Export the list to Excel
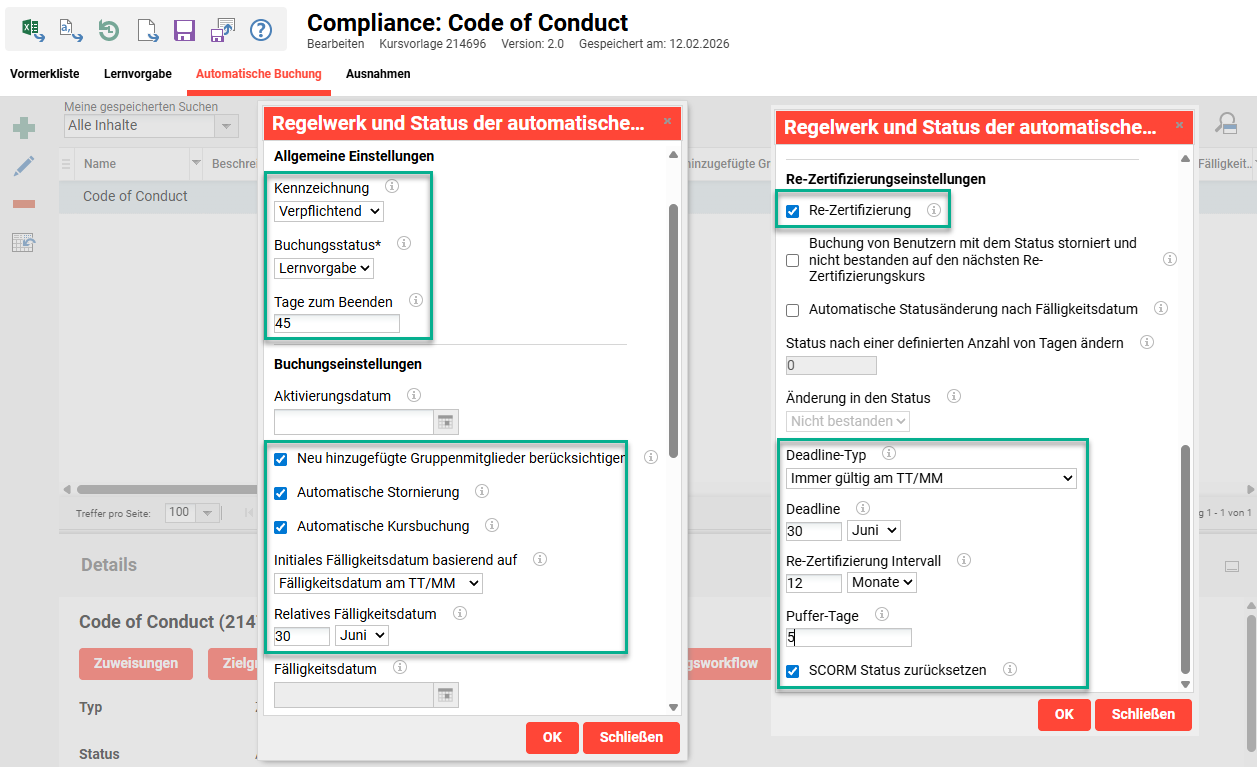The width and height of the screenshot is (1257, 767). (x=33, y=30)
